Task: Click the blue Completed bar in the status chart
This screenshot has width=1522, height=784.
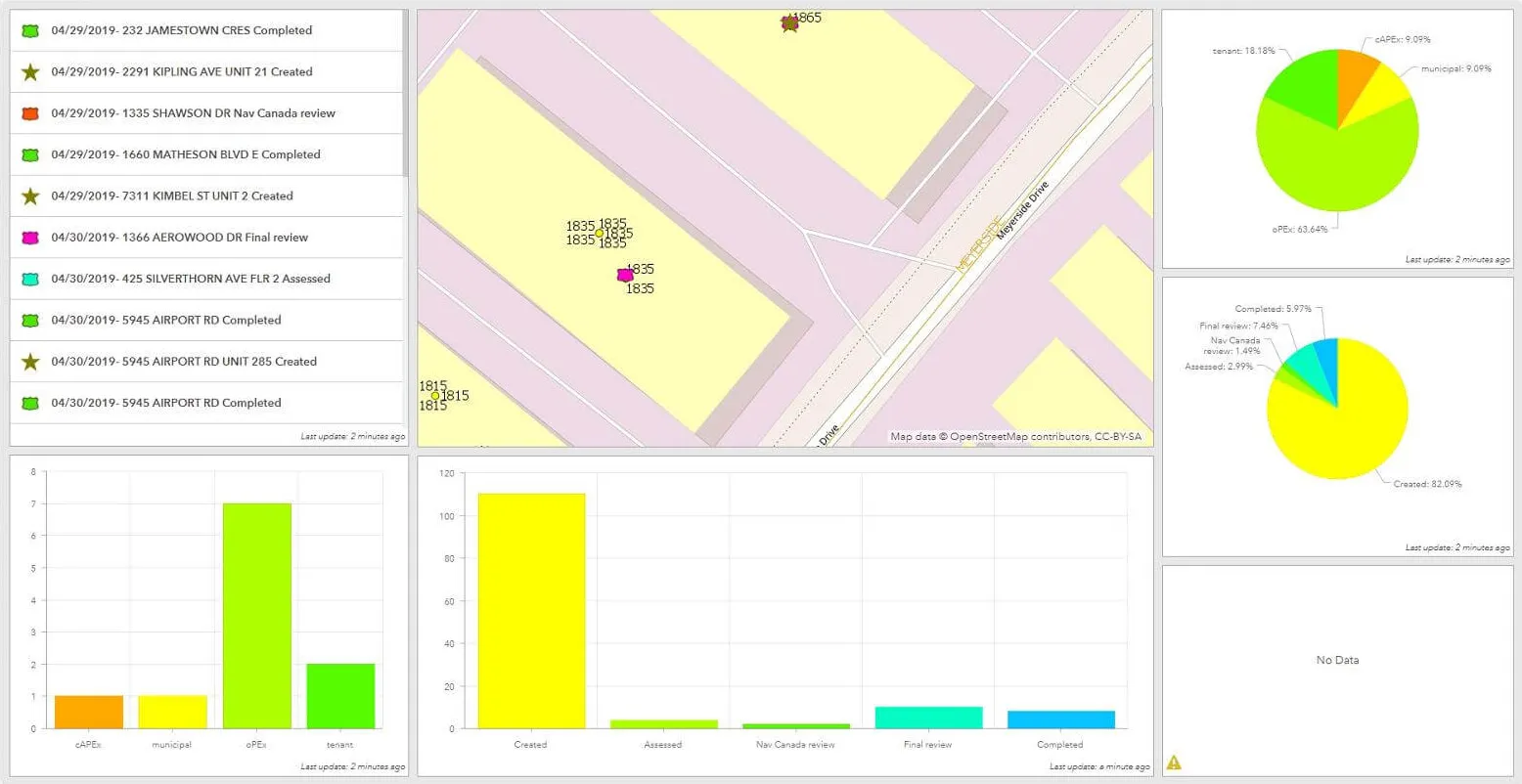Action: coord(1060,719)
